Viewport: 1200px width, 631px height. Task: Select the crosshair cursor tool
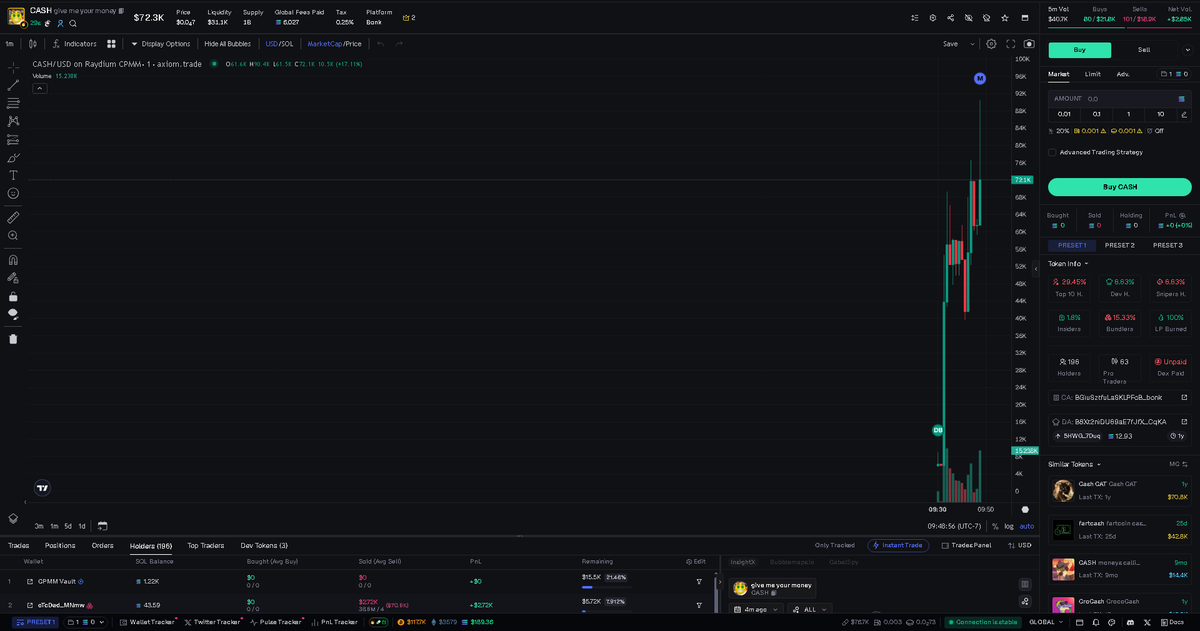13,67
